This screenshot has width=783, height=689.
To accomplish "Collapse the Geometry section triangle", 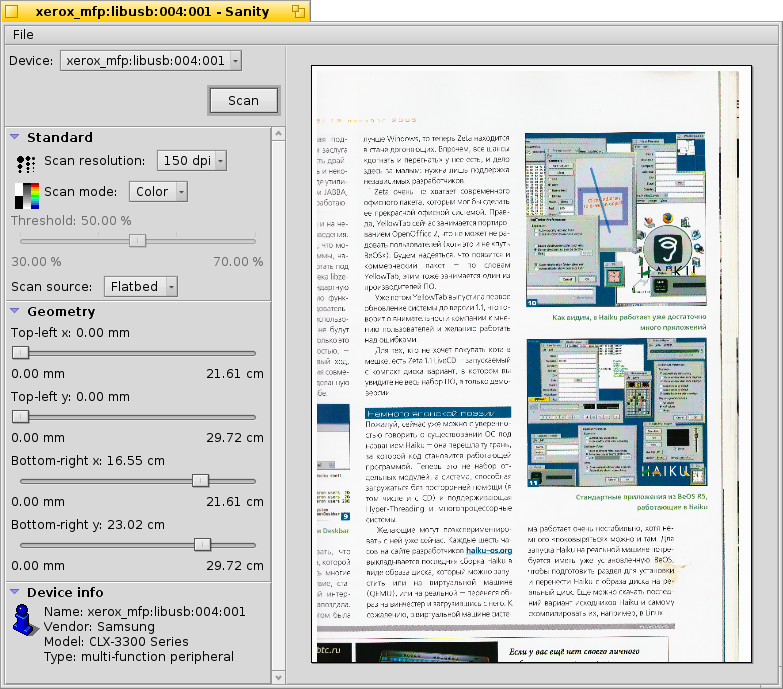I will point(15,311).
